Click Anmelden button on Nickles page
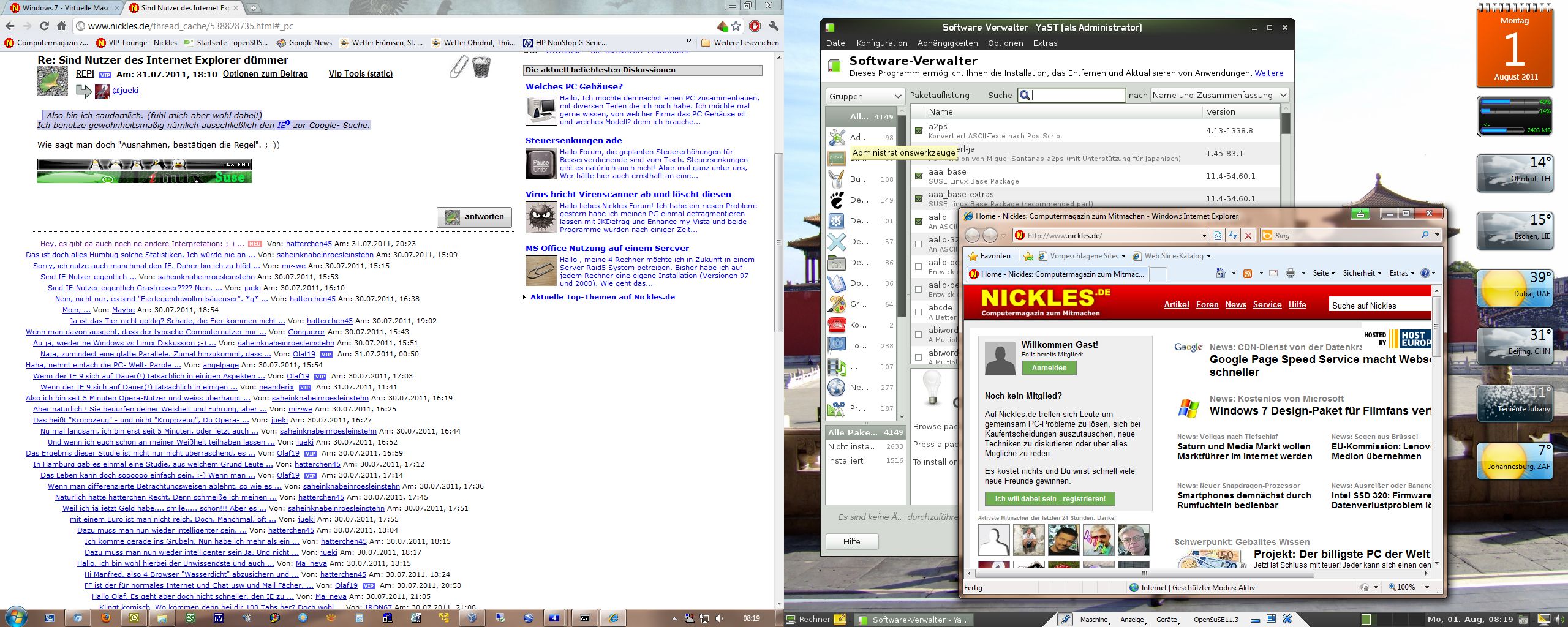 point(1049,368)
